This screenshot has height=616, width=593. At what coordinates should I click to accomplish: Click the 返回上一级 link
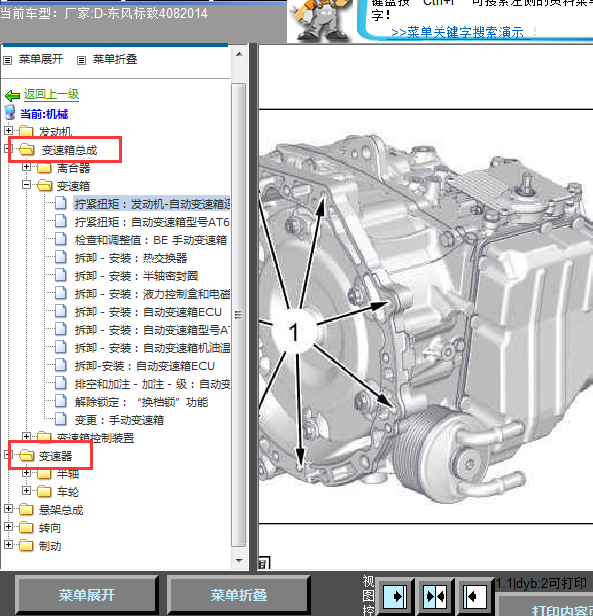pyautogui.click(x=51, y=94)
